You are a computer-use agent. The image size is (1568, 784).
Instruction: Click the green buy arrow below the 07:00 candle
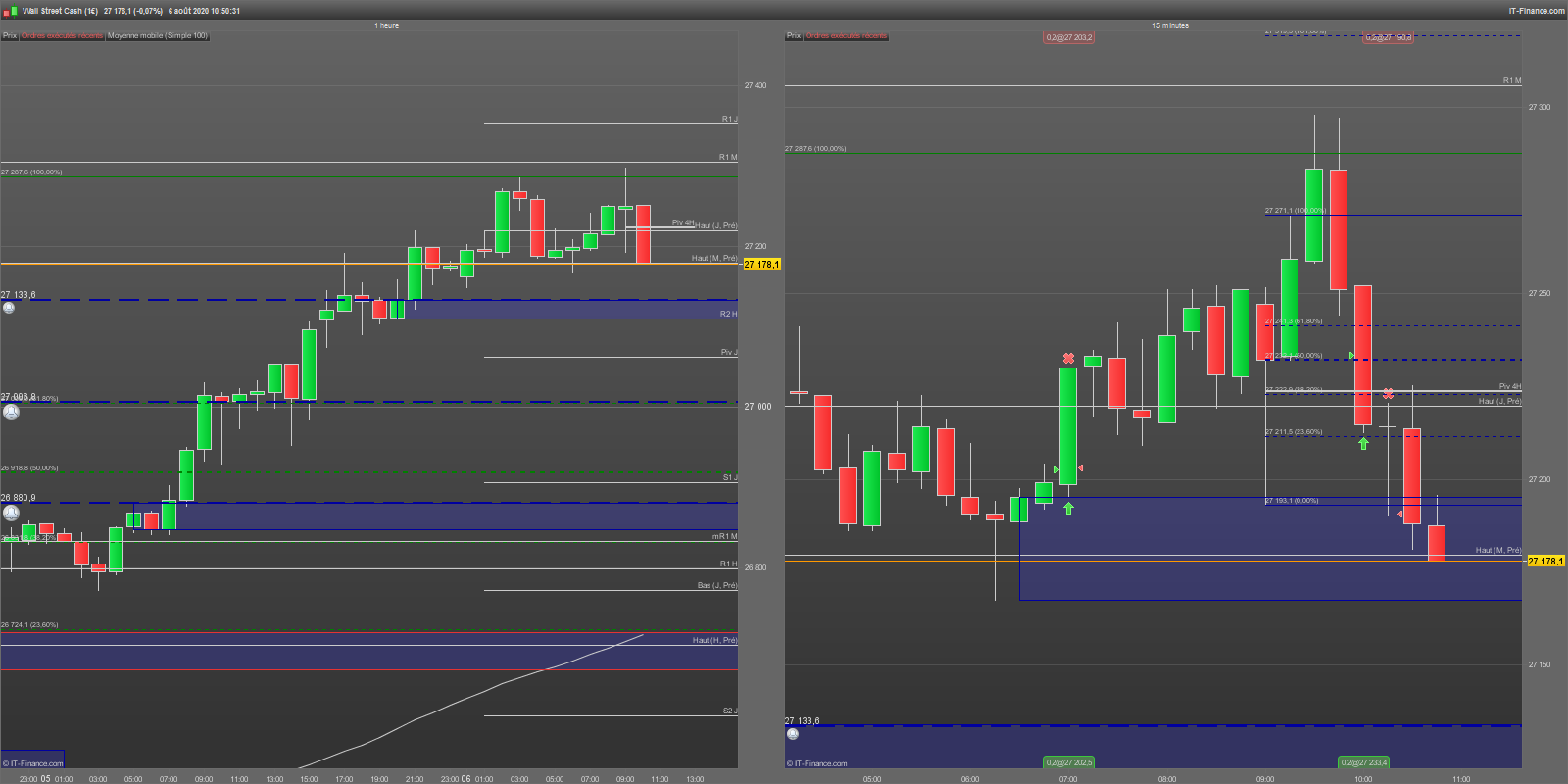(1068, 508)
